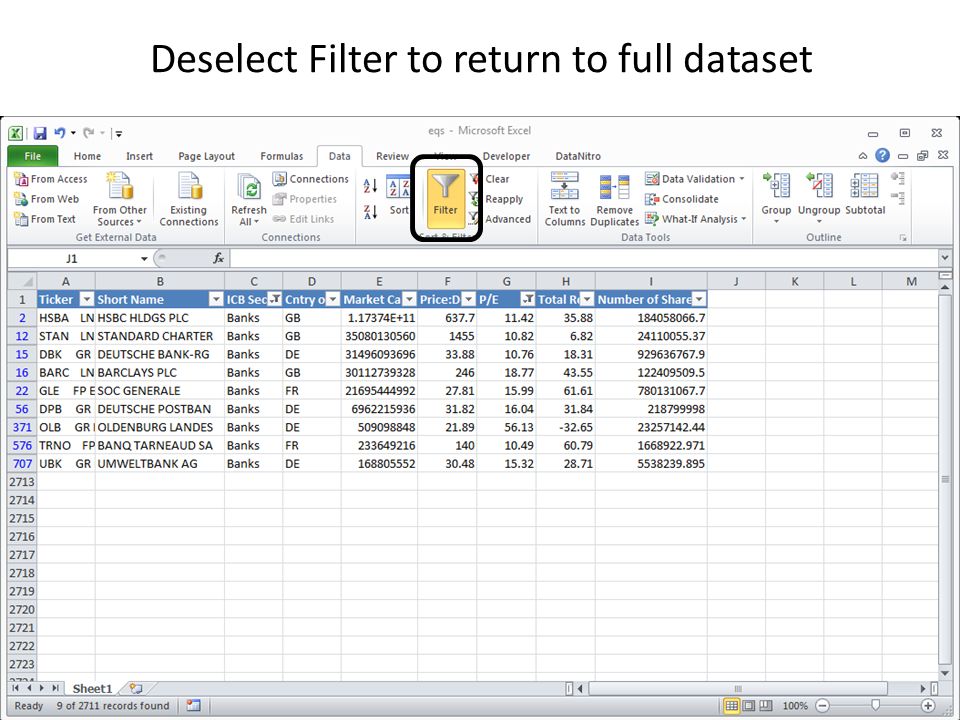The height and width of the screenshot is (720, 960).
Task: Open the Connections button
Action: point(310,179)
